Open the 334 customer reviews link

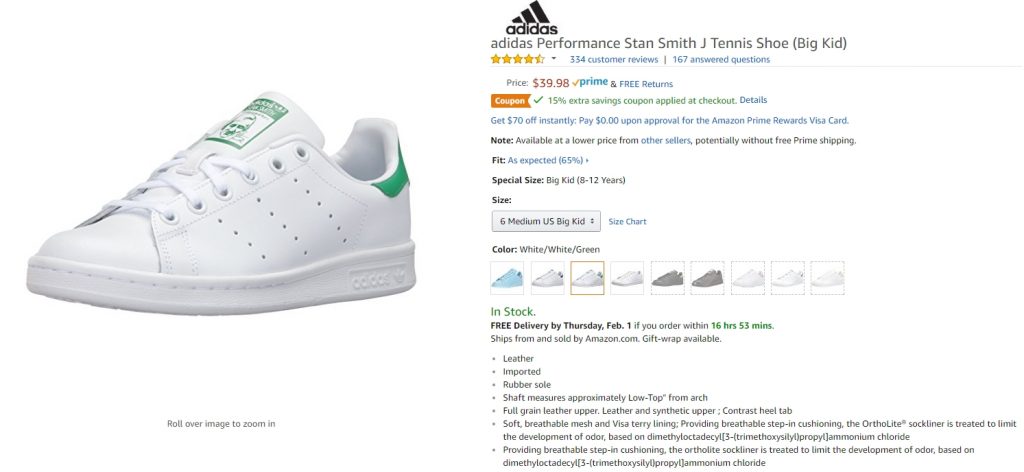614,60
